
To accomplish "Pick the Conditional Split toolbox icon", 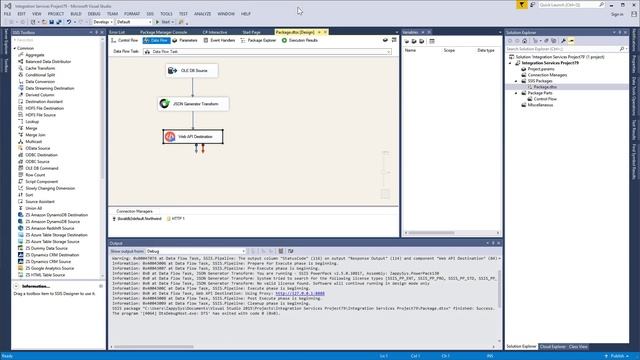I will tap(20, 75).
